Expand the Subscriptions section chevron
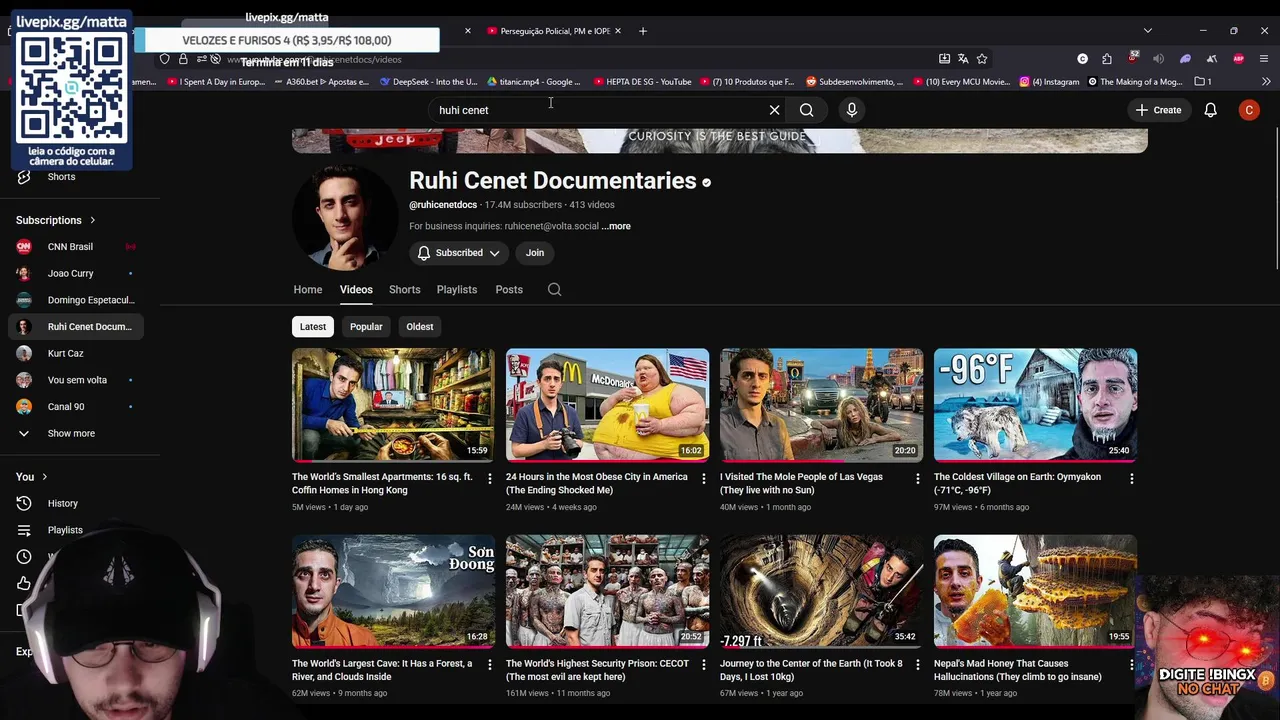This screenshot has width=1280, height=720. pyautogui.click(x=93, y=220)
